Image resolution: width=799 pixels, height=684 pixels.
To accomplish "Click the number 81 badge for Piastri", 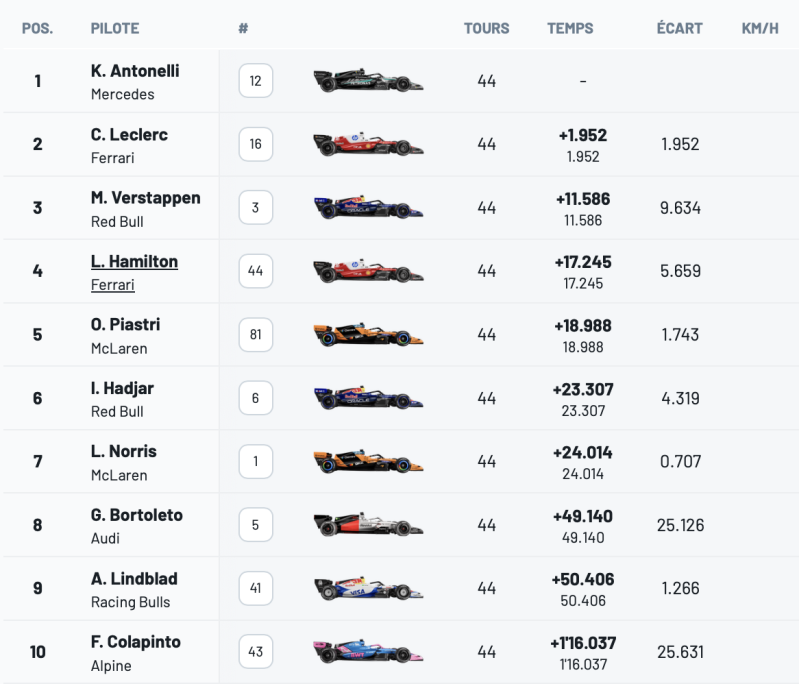I will (255, 334).
